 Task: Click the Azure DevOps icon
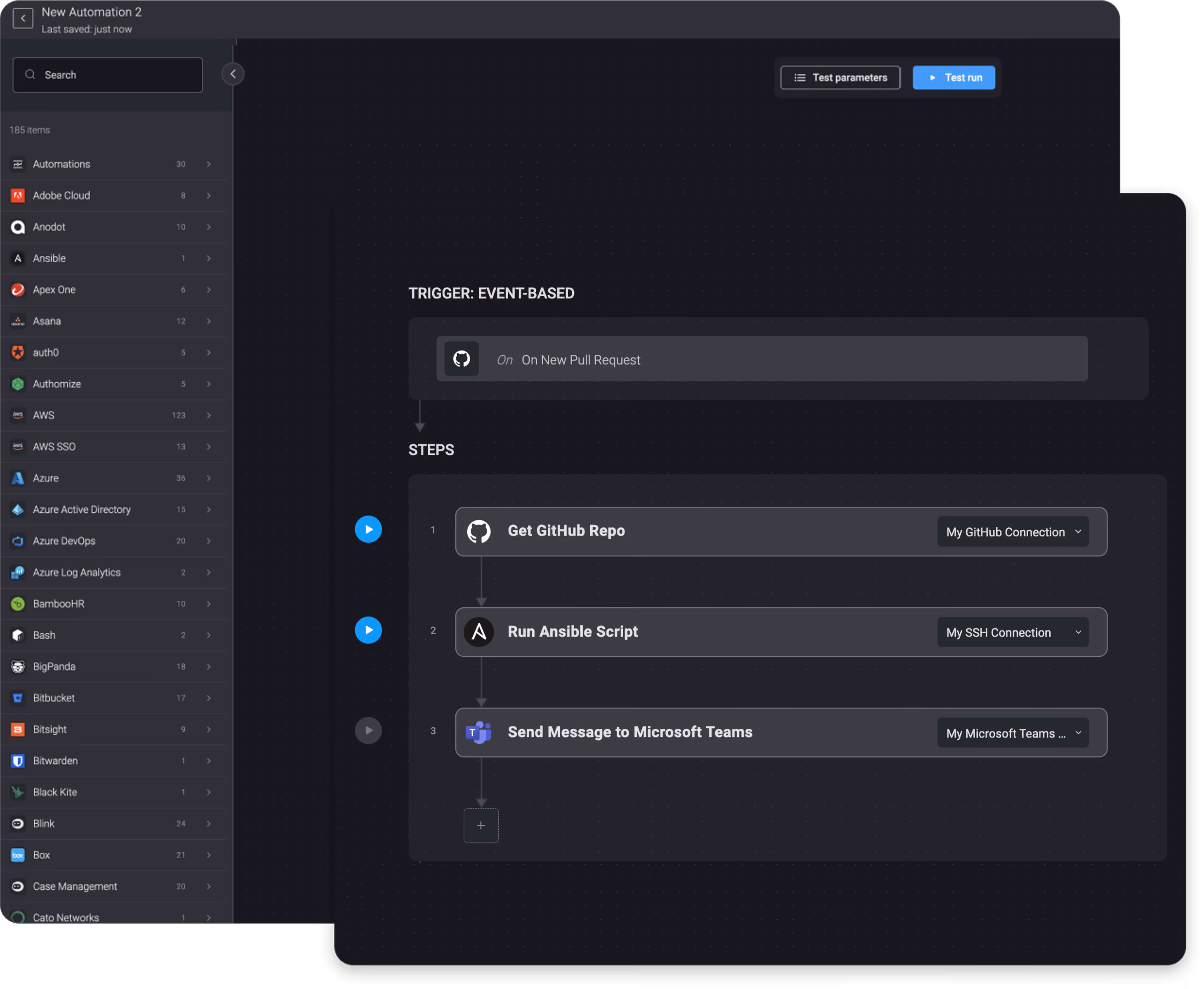click(18, 541)
